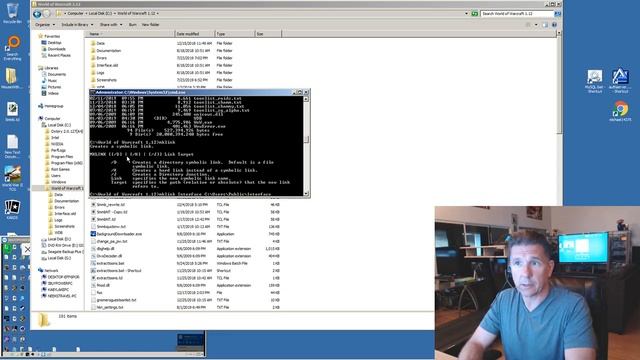Open the MySQL.bat shortcut on desktop
Screen dimensions: 640x360
click(594, 81)
